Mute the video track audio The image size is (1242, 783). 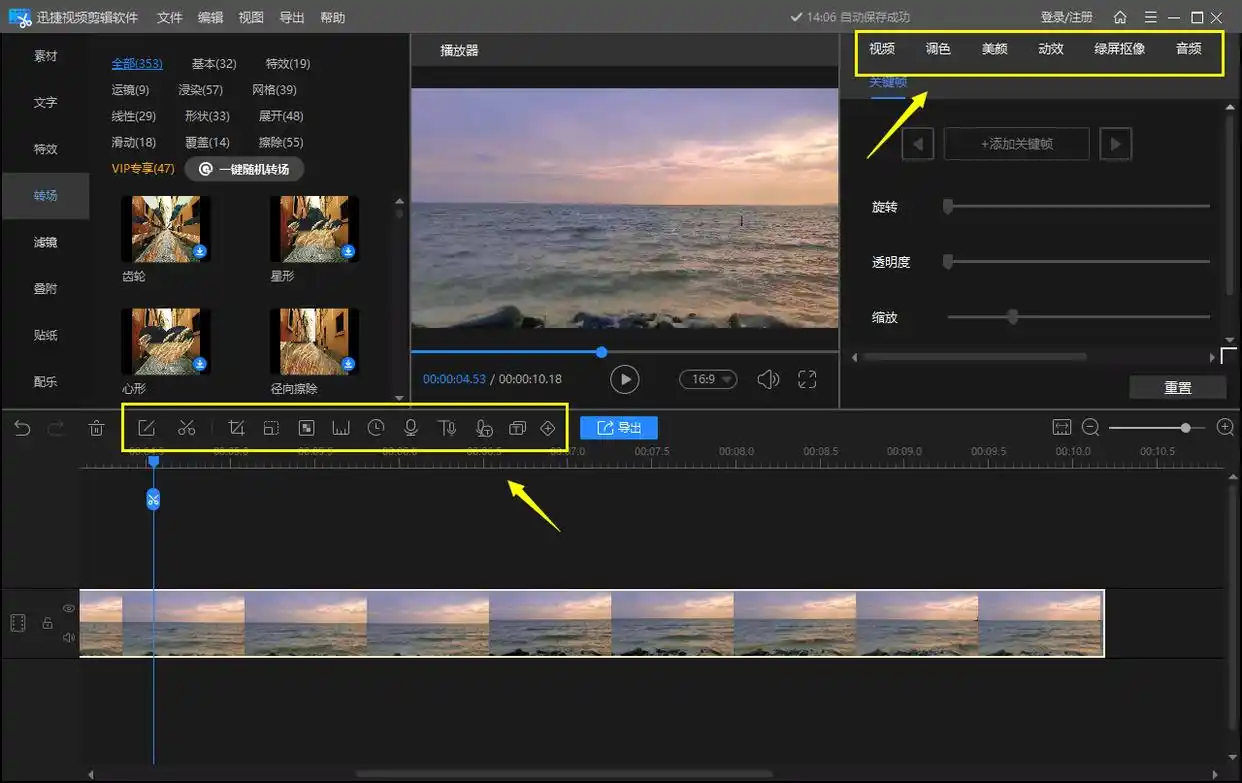pyautogui.click(x=69, y=637)
